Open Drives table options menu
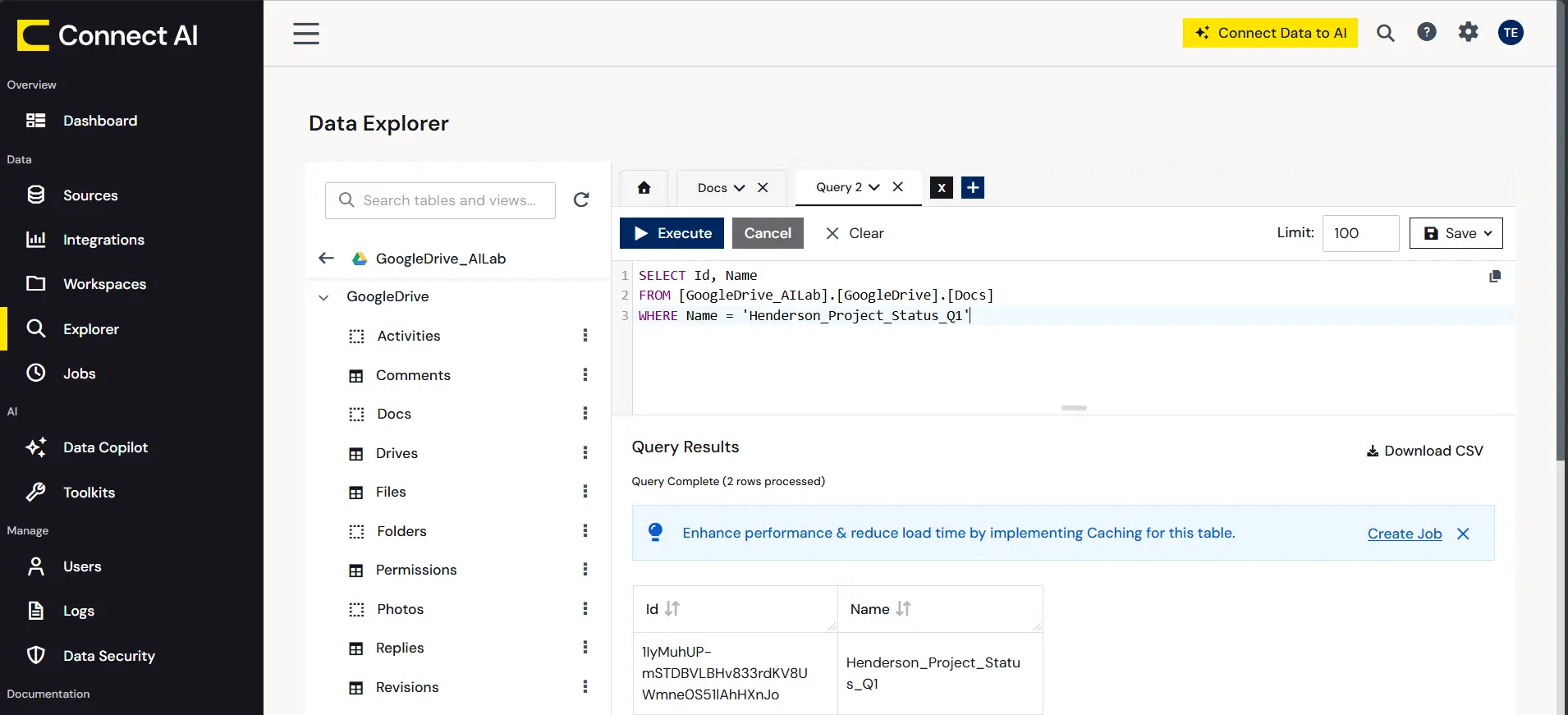The height and width of the screenshot is (715, 1568). pos(585,452)
